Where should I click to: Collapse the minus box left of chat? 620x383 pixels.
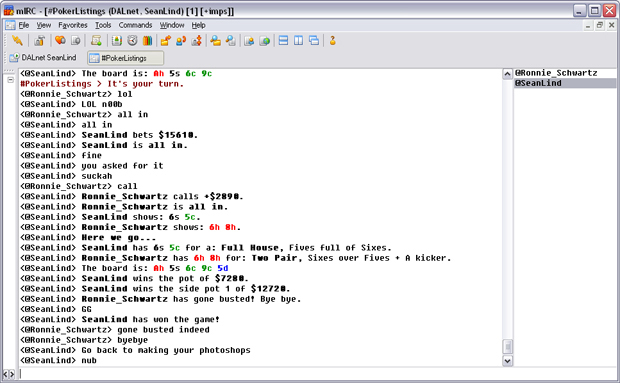coord(11,79)
